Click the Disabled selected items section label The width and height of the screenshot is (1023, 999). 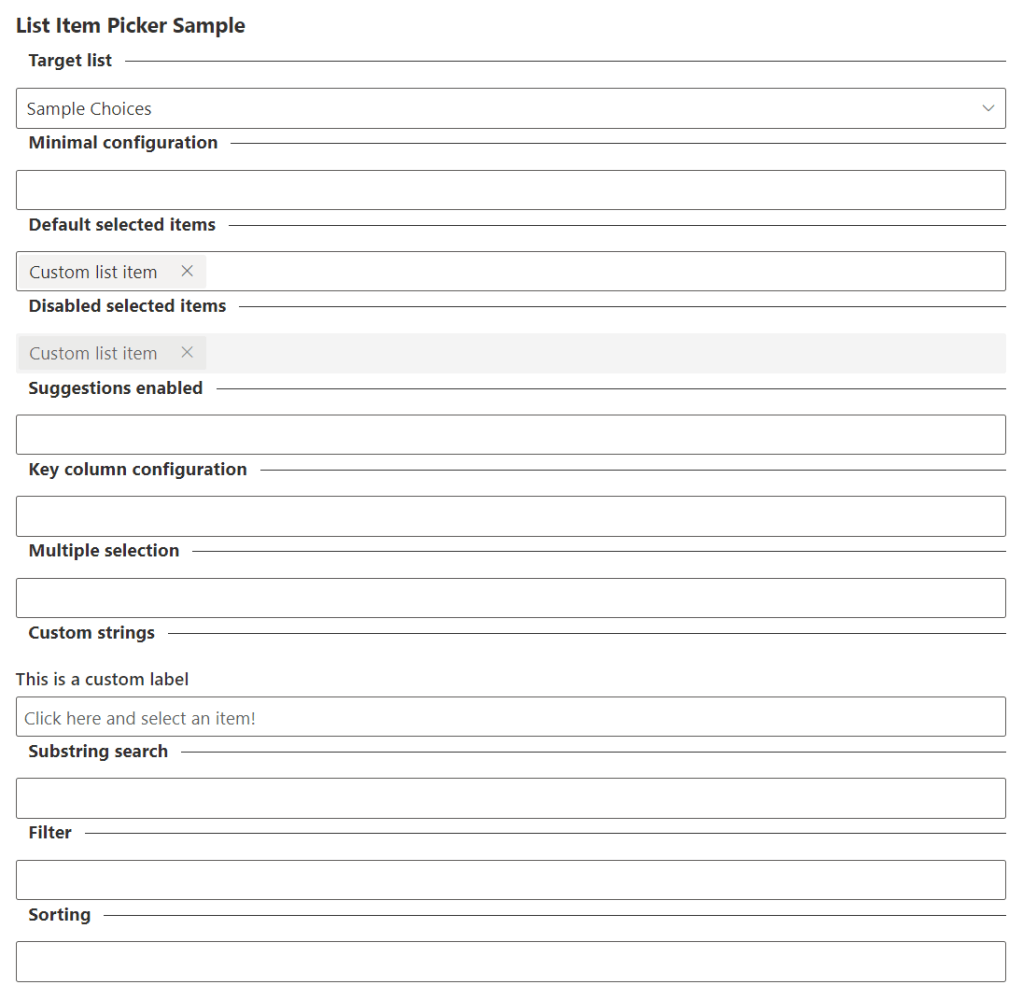[x=127, y=306]
